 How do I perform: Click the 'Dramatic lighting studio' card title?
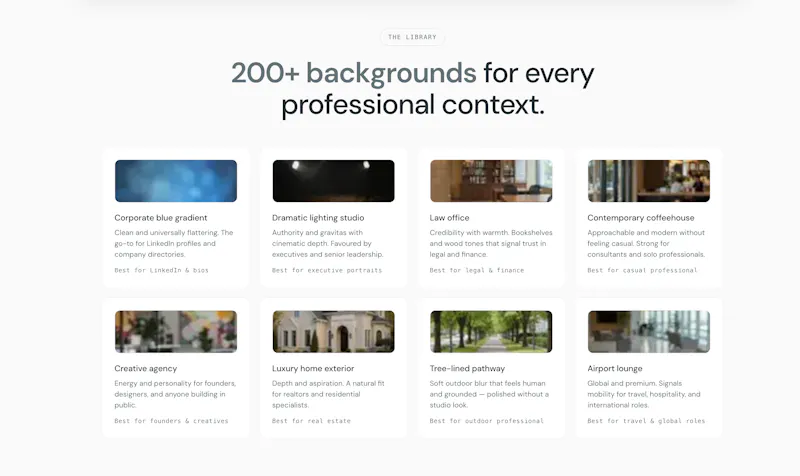[318, 218]
